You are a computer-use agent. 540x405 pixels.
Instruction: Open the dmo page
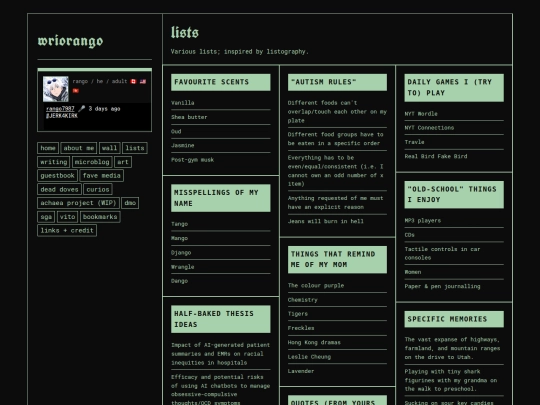click(130, 203)
